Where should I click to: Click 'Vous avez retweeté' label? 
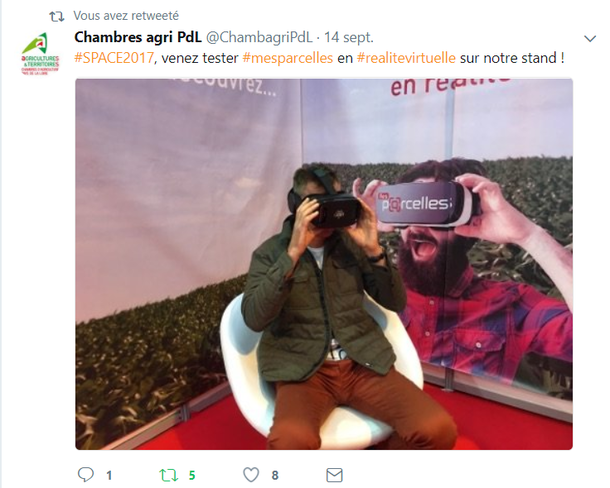[x=126, y=16]
